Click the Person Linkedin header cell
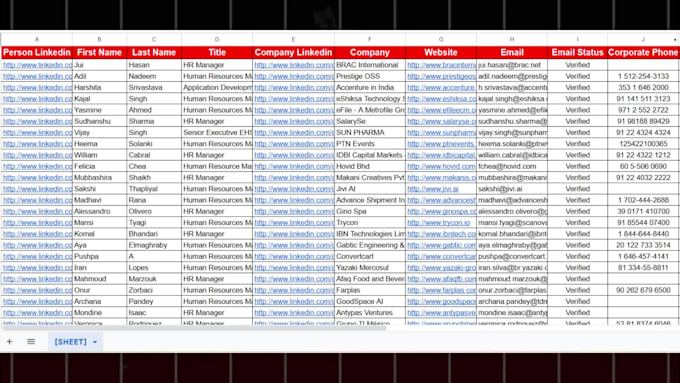680x383 pixels. [37, 52]
